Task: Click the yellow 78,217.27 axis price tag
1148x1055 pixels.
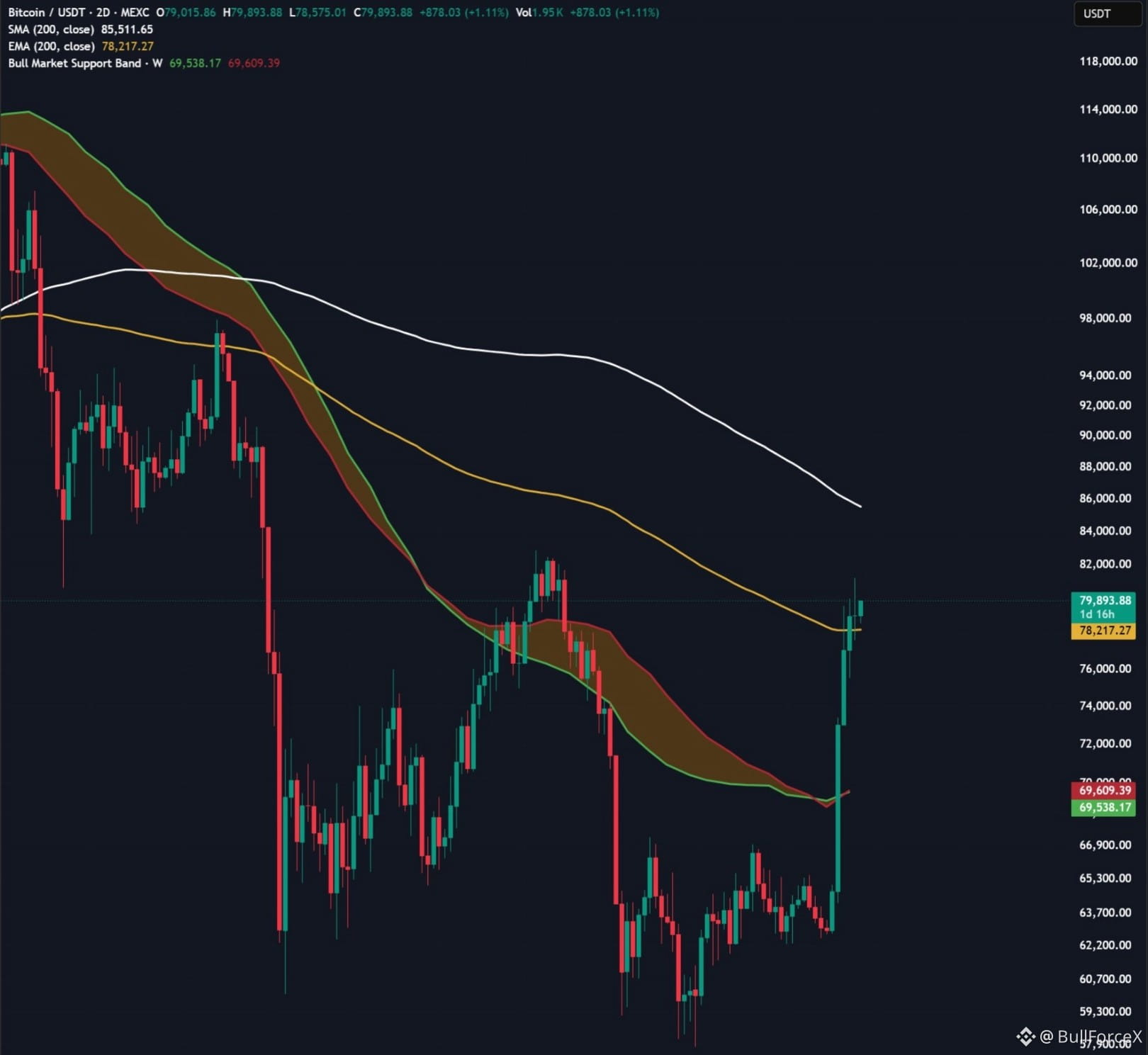Action: (x=1104, y=631)
